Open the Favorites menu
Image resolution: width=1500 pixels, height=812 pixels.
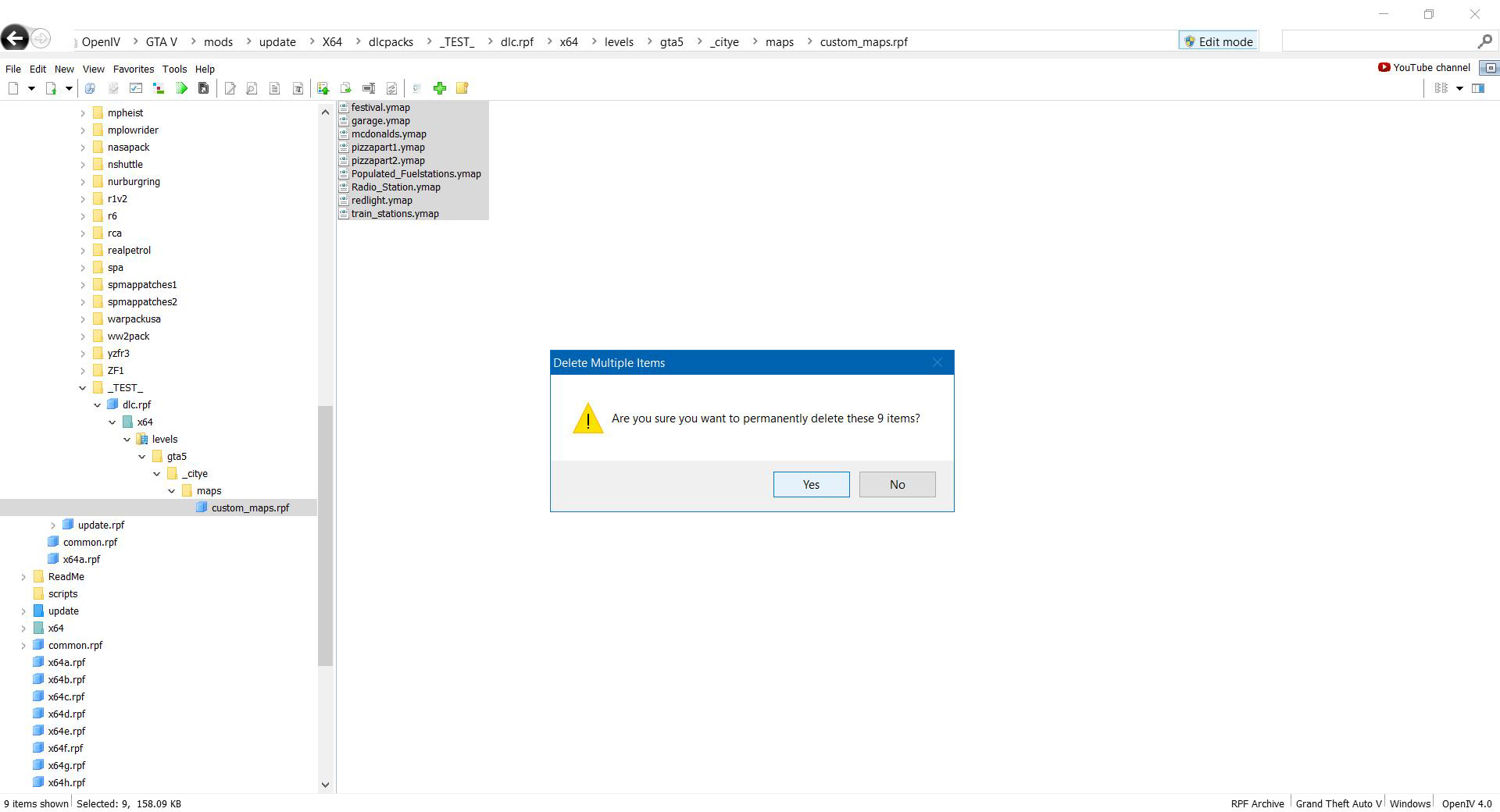pyautogui.click(x=133, y=69)
